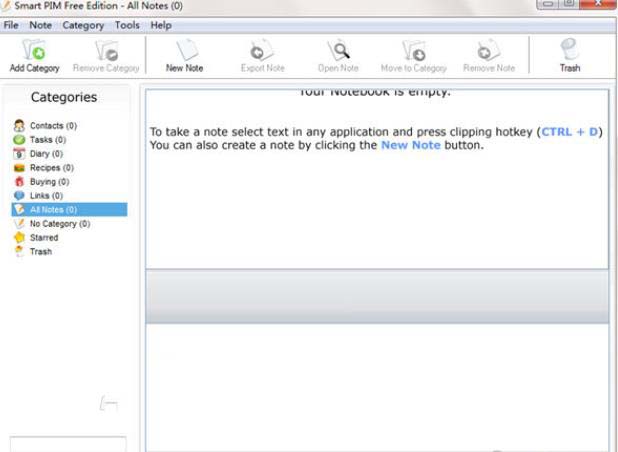Click the Add Category toolbar icon
The width and height of the screenshot is (618, 452).
tap(34, 50)
